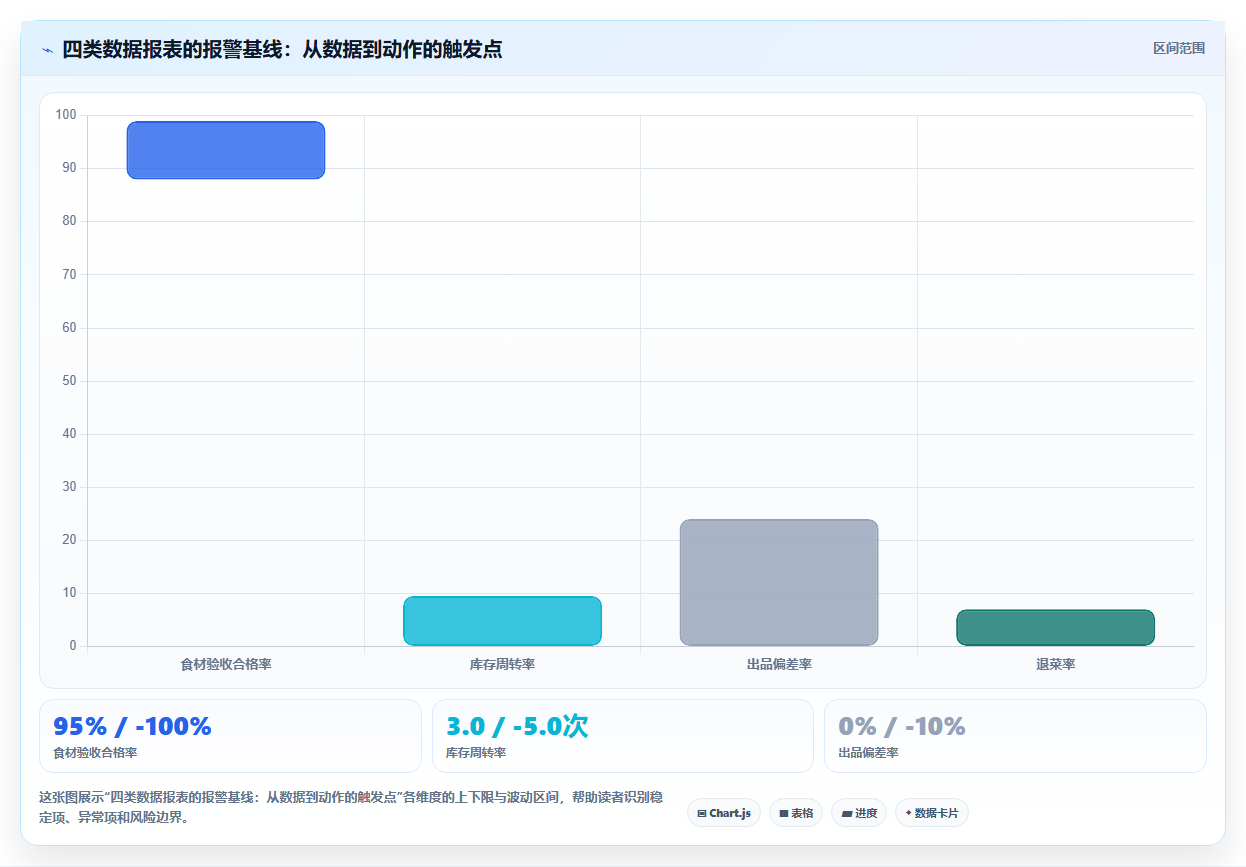Click the lightning icon beside the title

point(47,50)
